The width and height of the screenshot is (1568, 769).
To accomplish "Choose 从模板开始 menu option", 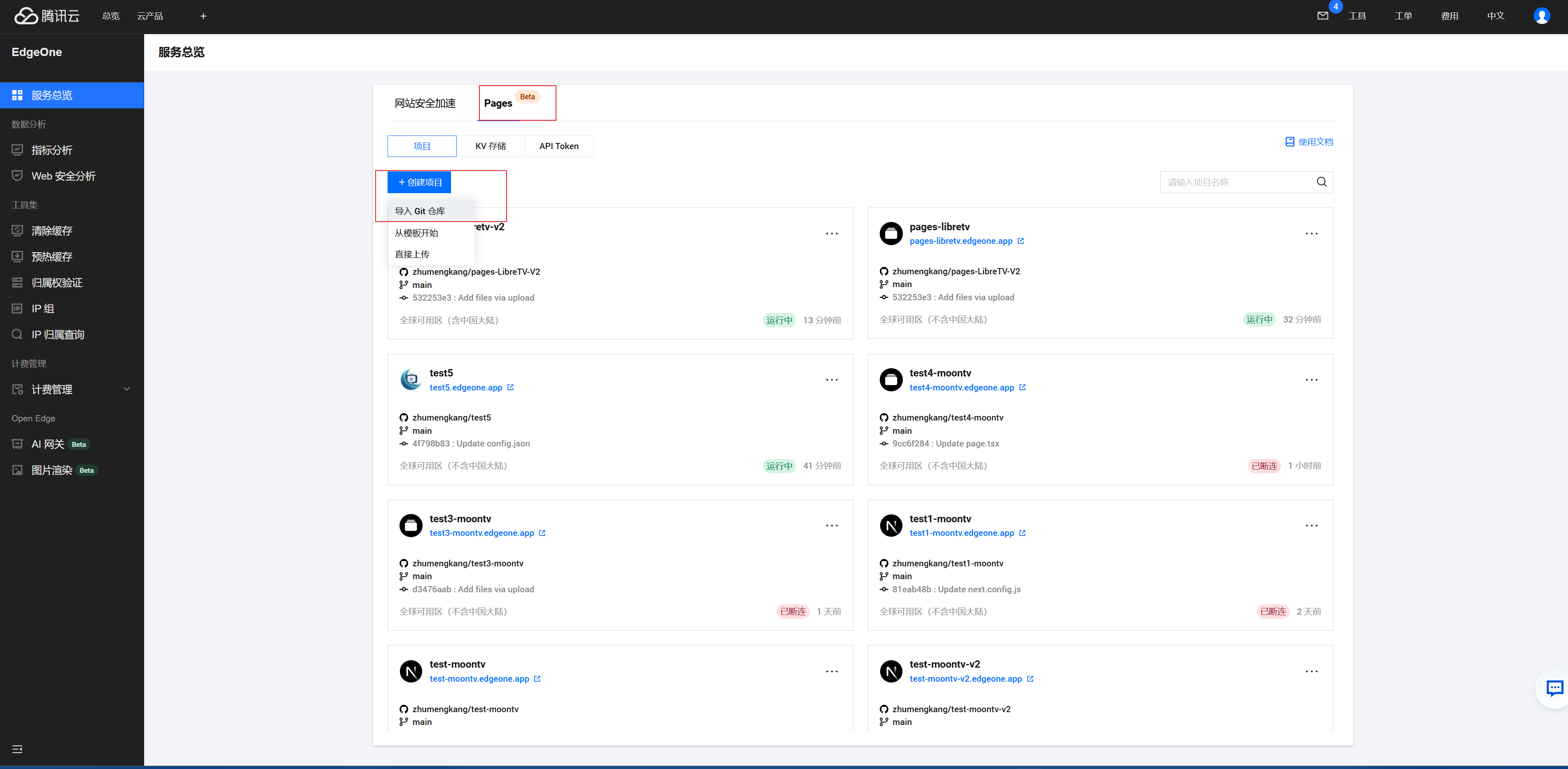I will pyautogui.click(x=416, y=233).
